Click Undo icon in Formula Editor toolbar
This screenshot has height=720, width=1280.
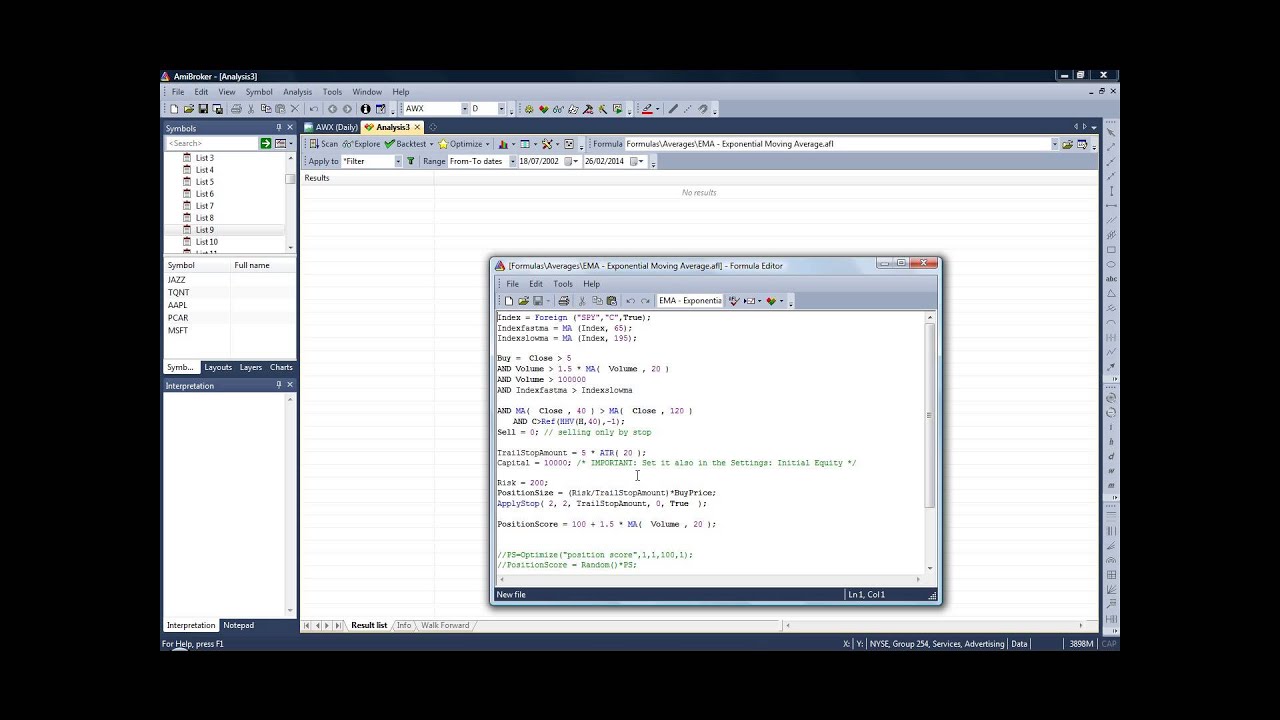pyautogui.click(x=630, y=301)
